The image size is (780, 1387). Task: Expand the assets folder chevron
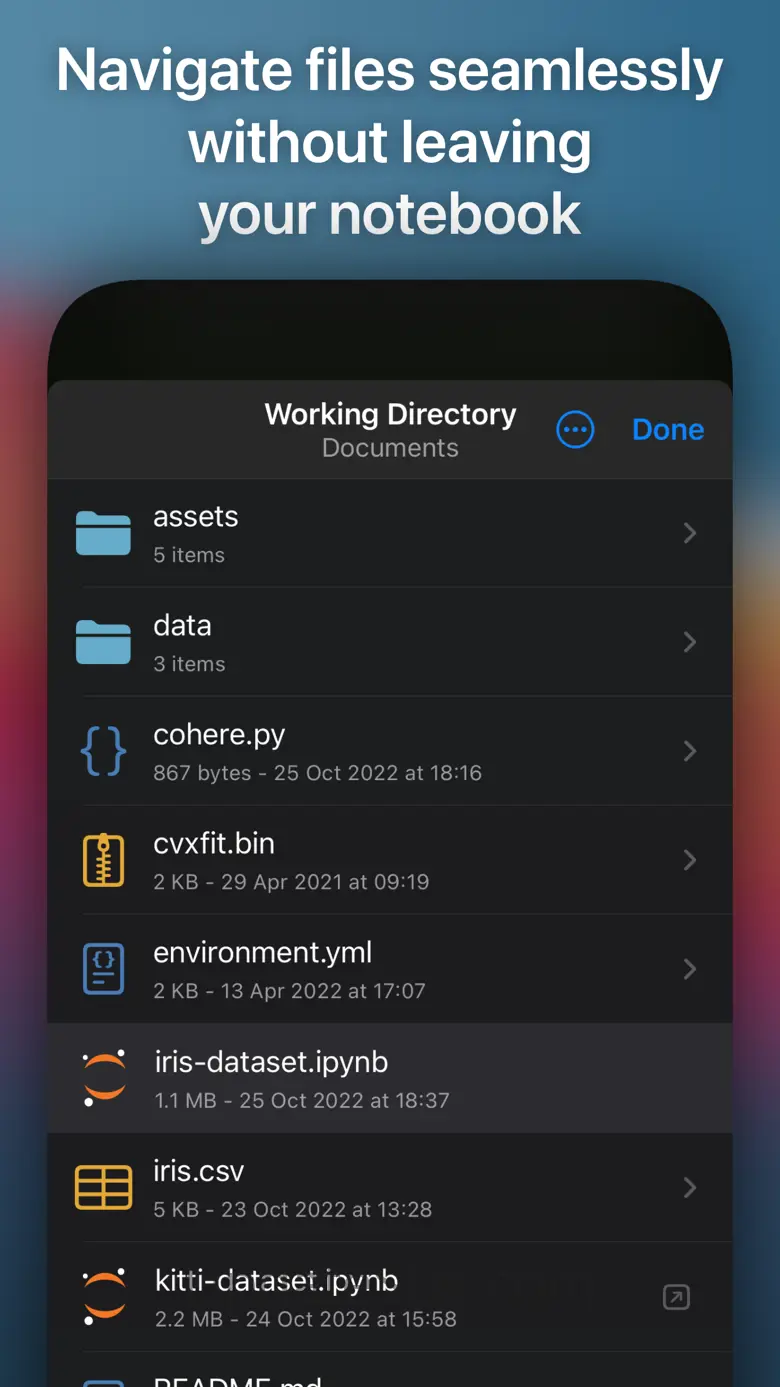[x=690, y=533]
